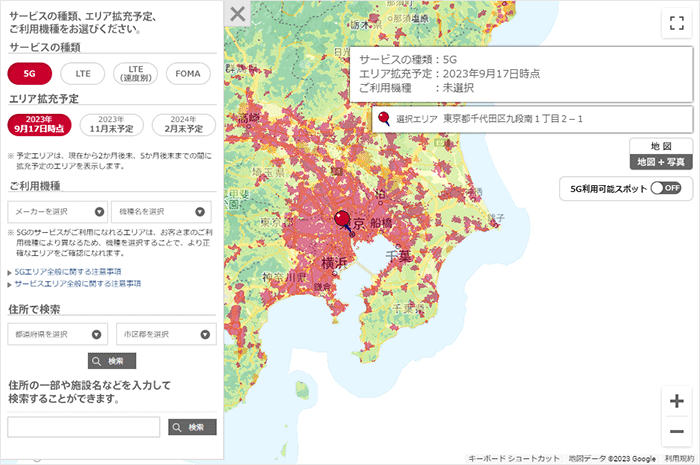Click the red pin on the Tokyo map
The height and width of the screenshot is (465, 700).
pos(342,219)
